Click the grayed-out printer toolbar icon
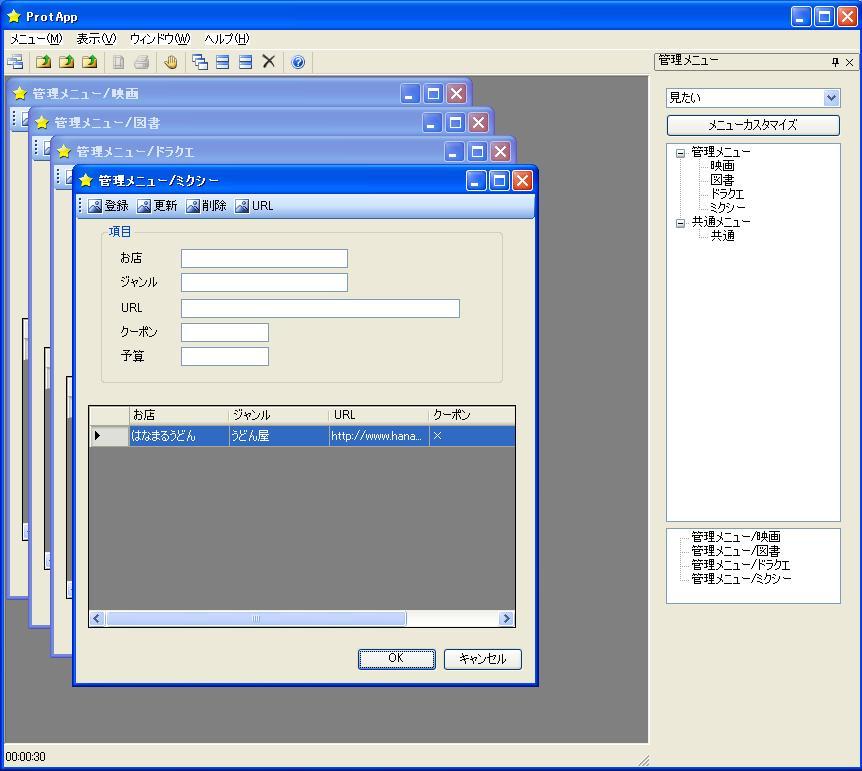 [141, 62]
